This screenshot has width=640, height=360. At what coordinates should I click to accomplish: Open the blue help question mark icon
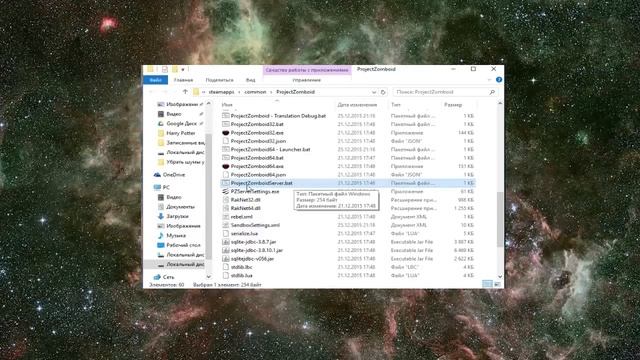[x=499, y=80]
